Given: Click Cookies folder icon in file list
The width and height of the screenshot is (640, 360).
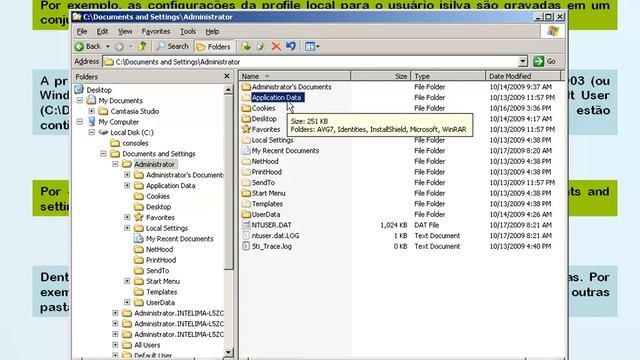Looking at the screenshot, I should pos(246,108).
